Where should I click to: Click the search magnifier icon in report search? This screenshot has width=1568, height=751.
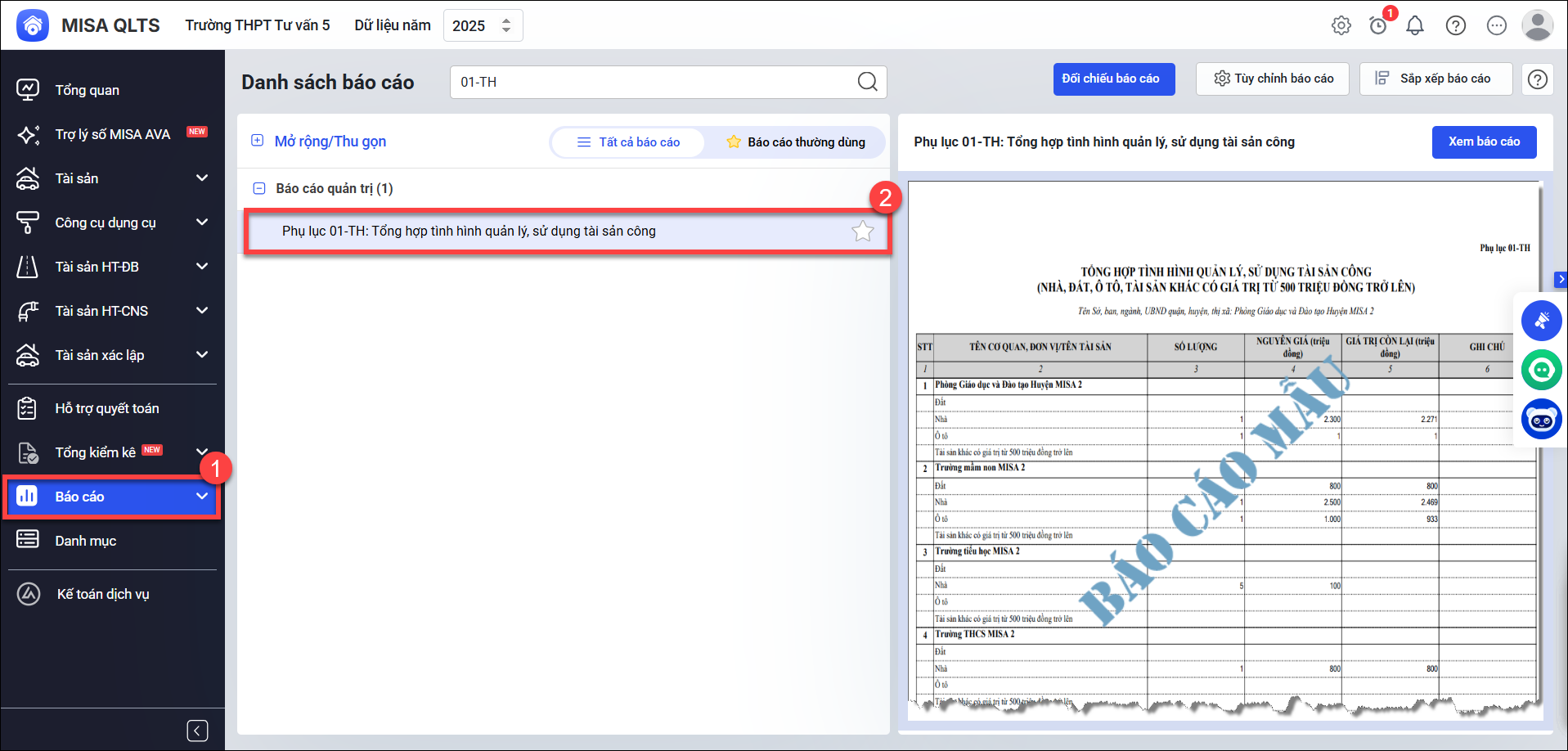tap(867, 82)
